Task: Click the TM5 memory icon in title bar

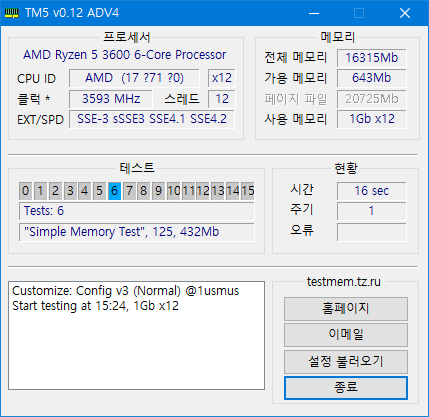Action: tap(12, 13)
